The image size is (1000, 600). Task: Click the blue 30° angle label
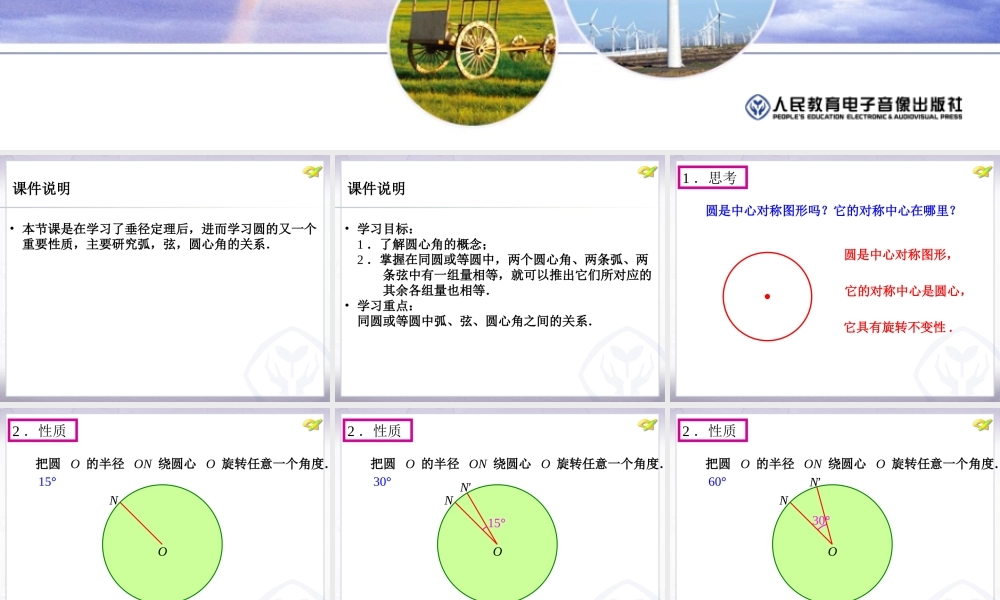pos(382,482)
